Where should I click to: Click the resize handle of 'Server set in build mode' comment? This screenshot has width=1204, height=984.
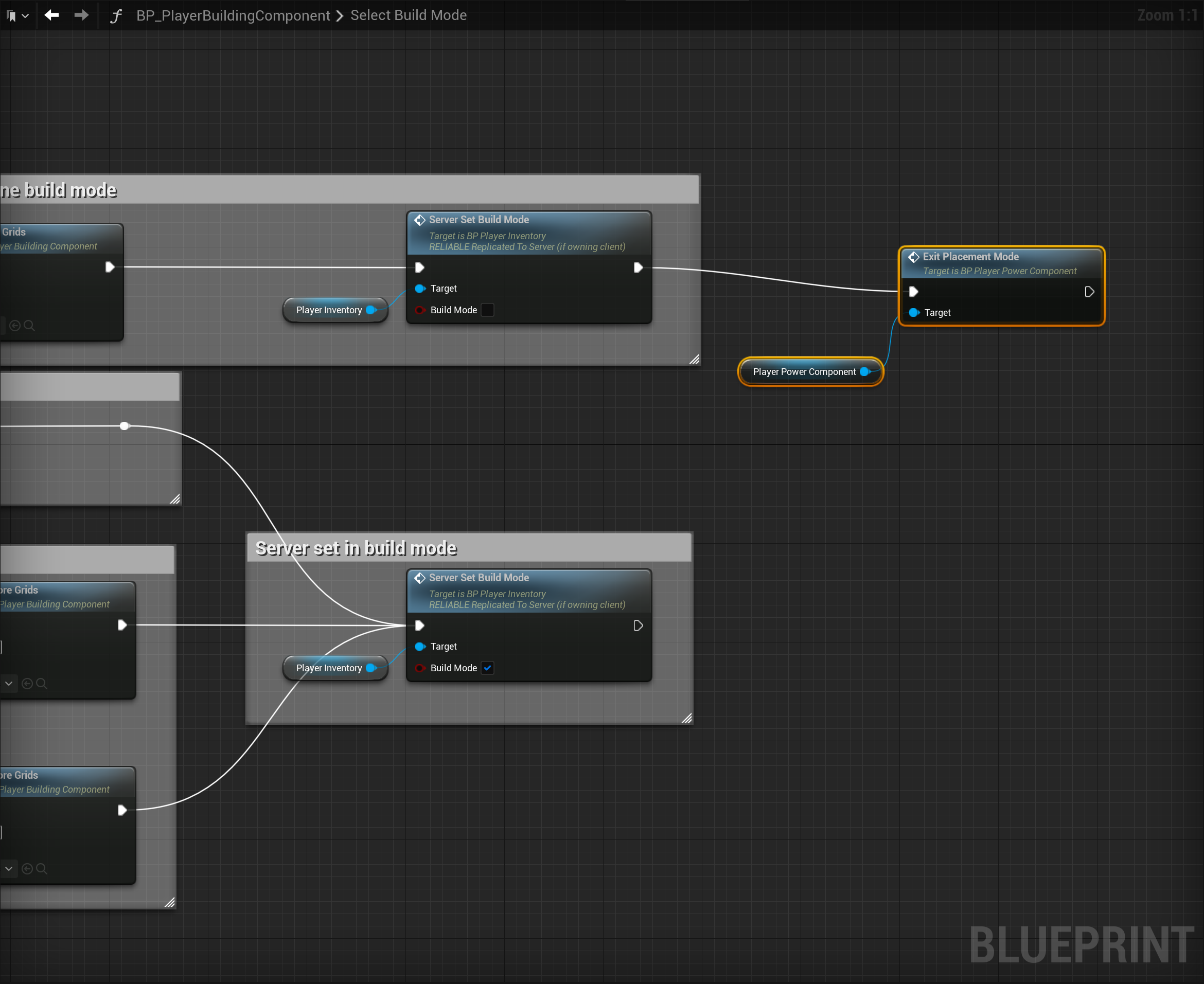(x=686, y=718)
